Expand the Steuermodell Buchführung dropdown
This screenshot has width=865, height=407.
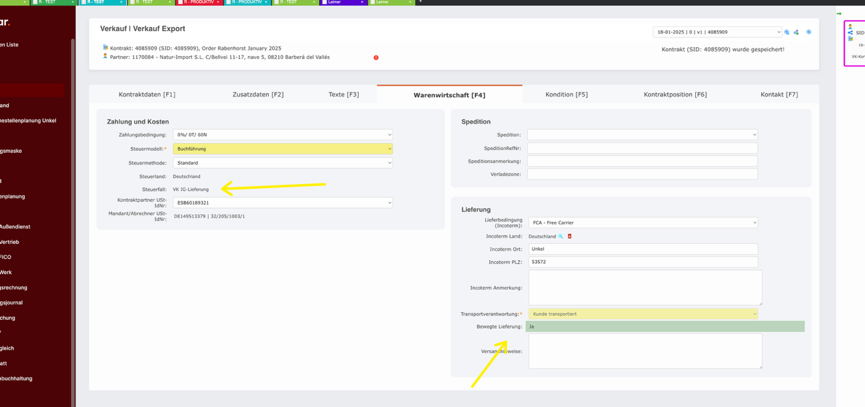282,149
